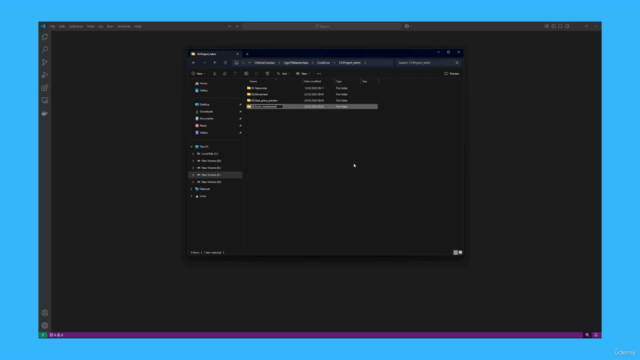Select the 03.Next_piece_preview folder row
The width and height of the screenshot is (640, 360).
point(312,100)
